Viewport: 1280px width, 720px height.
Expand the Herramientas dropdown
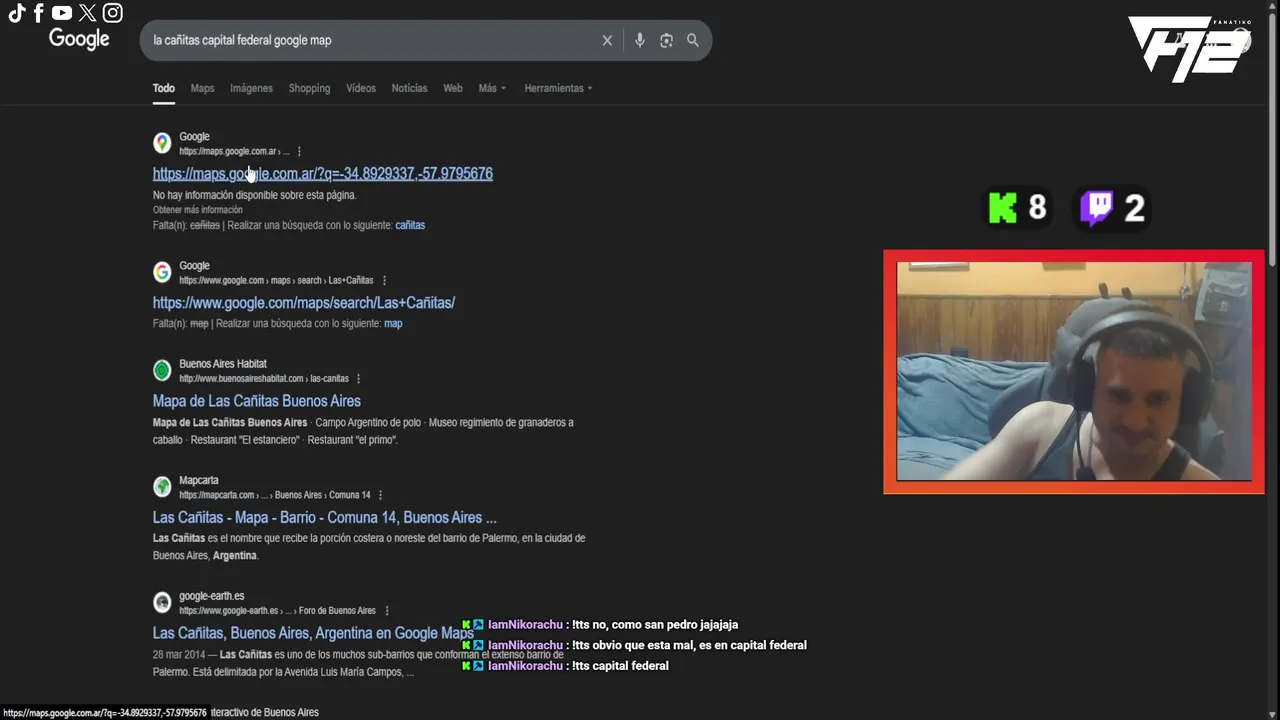(558, 88)
